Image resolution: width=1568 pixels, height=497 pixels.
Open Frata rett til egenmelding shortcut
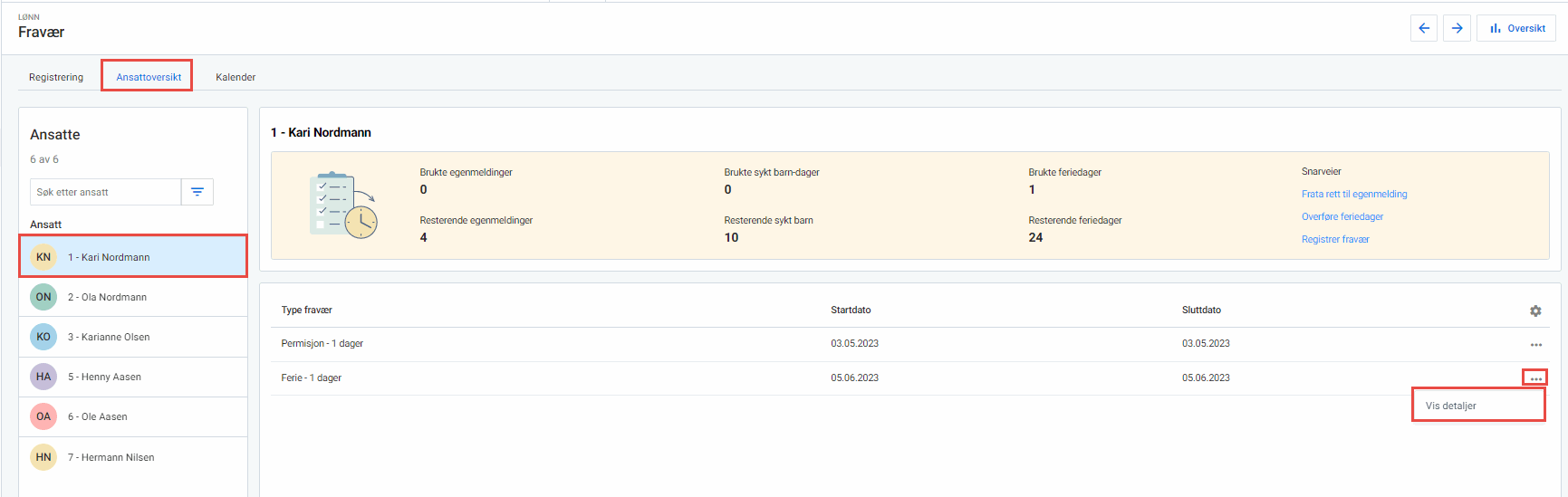(1354, 194)
